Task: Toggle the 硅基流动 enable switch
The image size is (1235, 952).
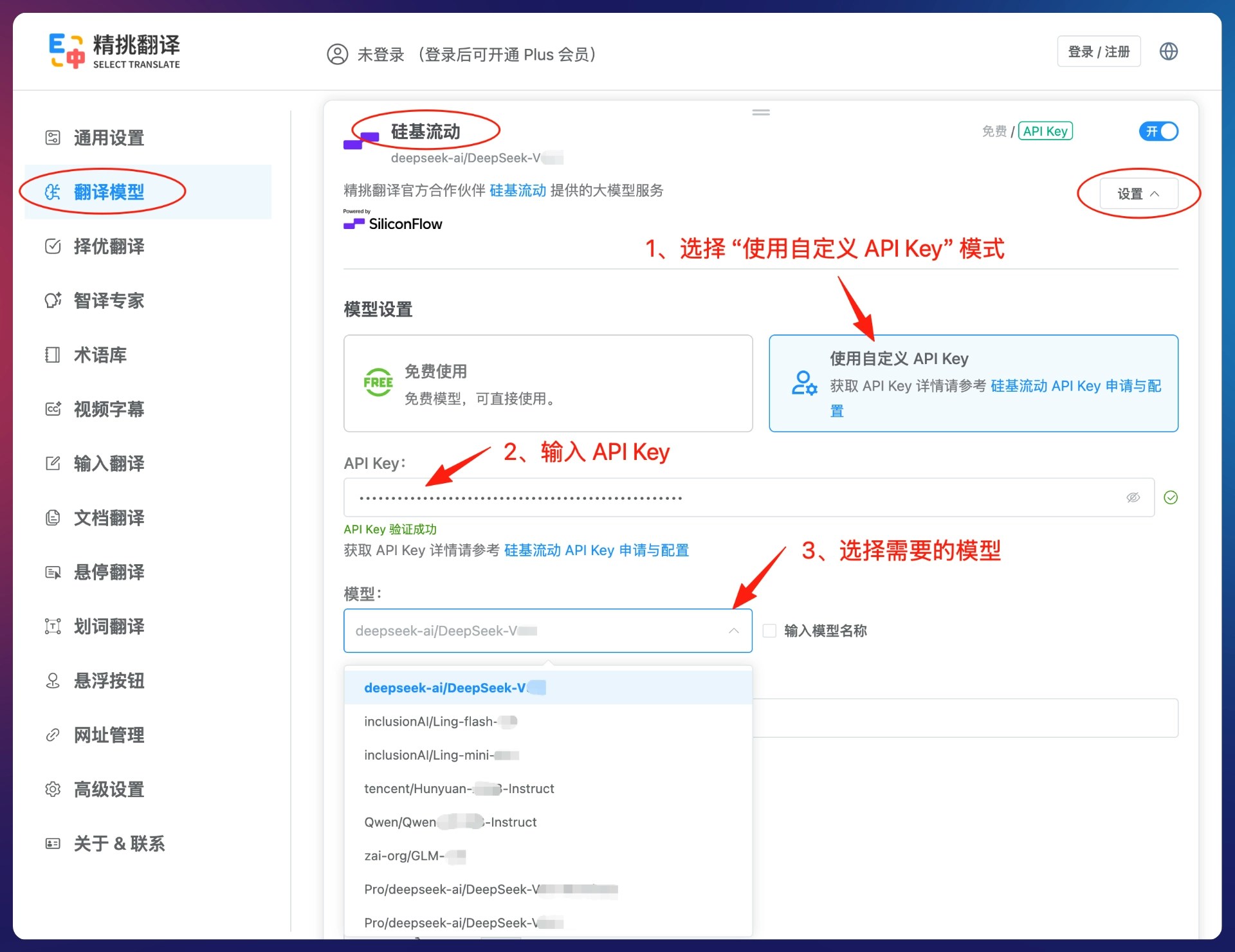Action: (1158, 131)
